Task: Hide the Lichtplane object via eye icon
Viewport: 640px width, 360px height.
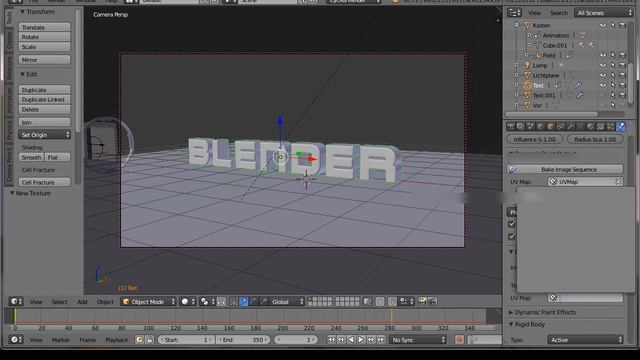Action: click(x=603, y=75)
